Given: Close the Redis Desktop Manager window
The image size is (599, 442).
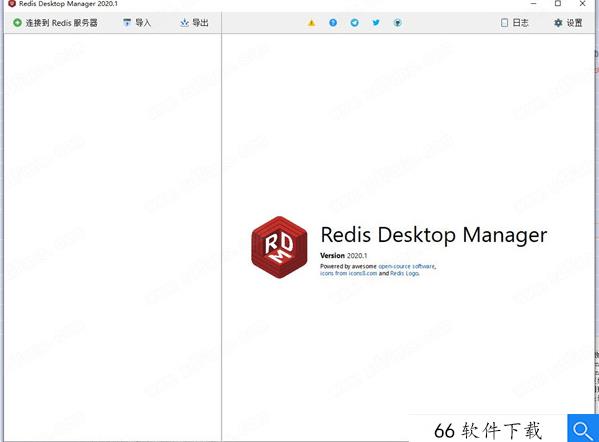Looking at the screenshot, I should tap(583, 3).
